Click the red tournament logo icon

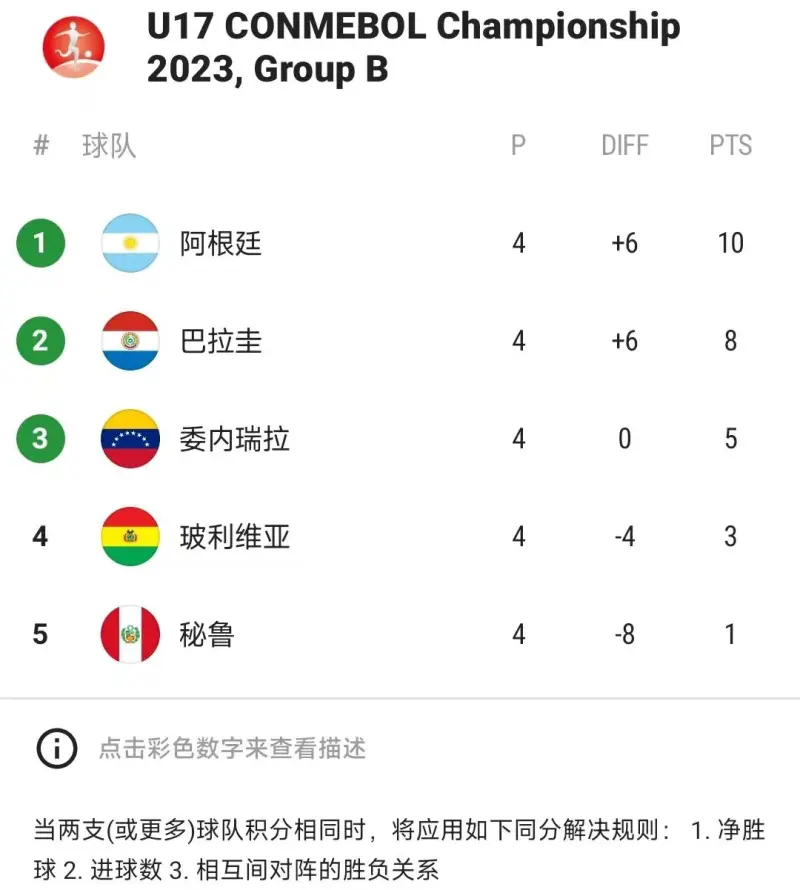pyautogui.click(x=74, y=47)
